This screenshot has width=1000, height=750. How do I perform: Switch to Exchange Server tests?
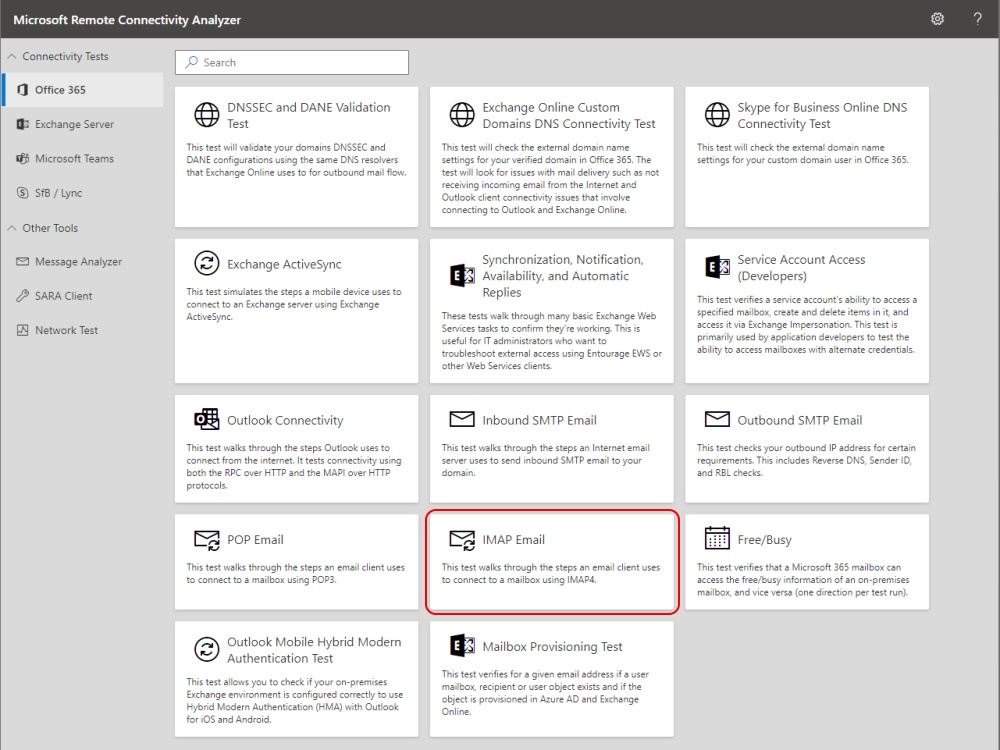click(83, 124)
